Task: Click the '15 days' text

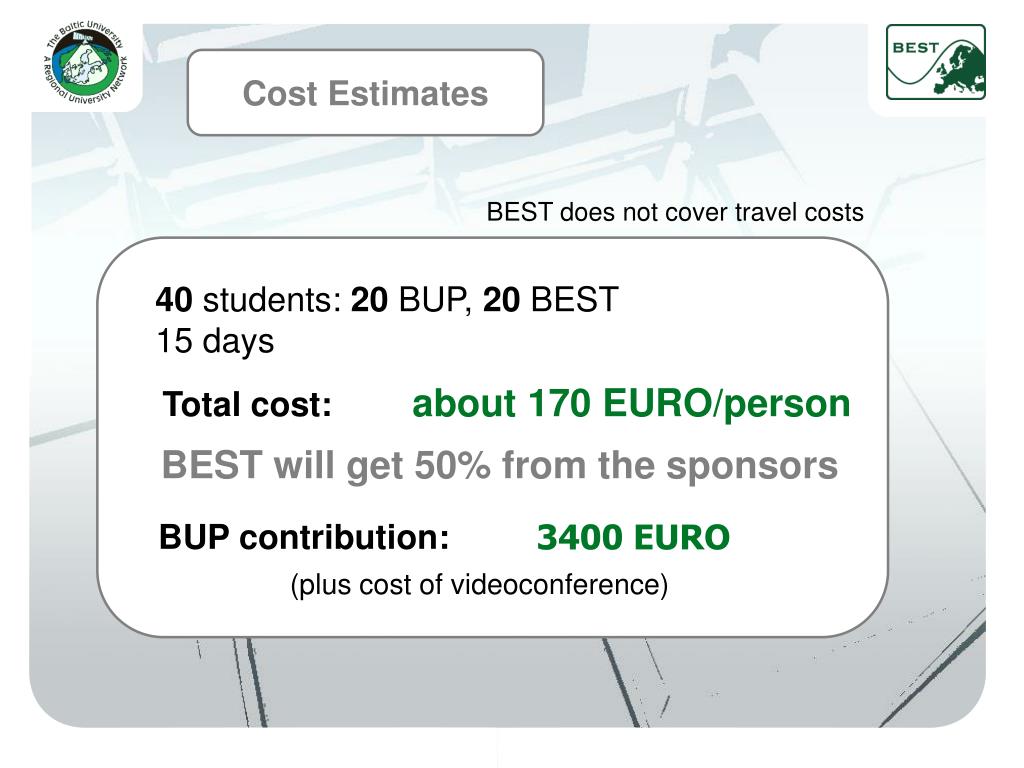Action: (x=215, y=342)
